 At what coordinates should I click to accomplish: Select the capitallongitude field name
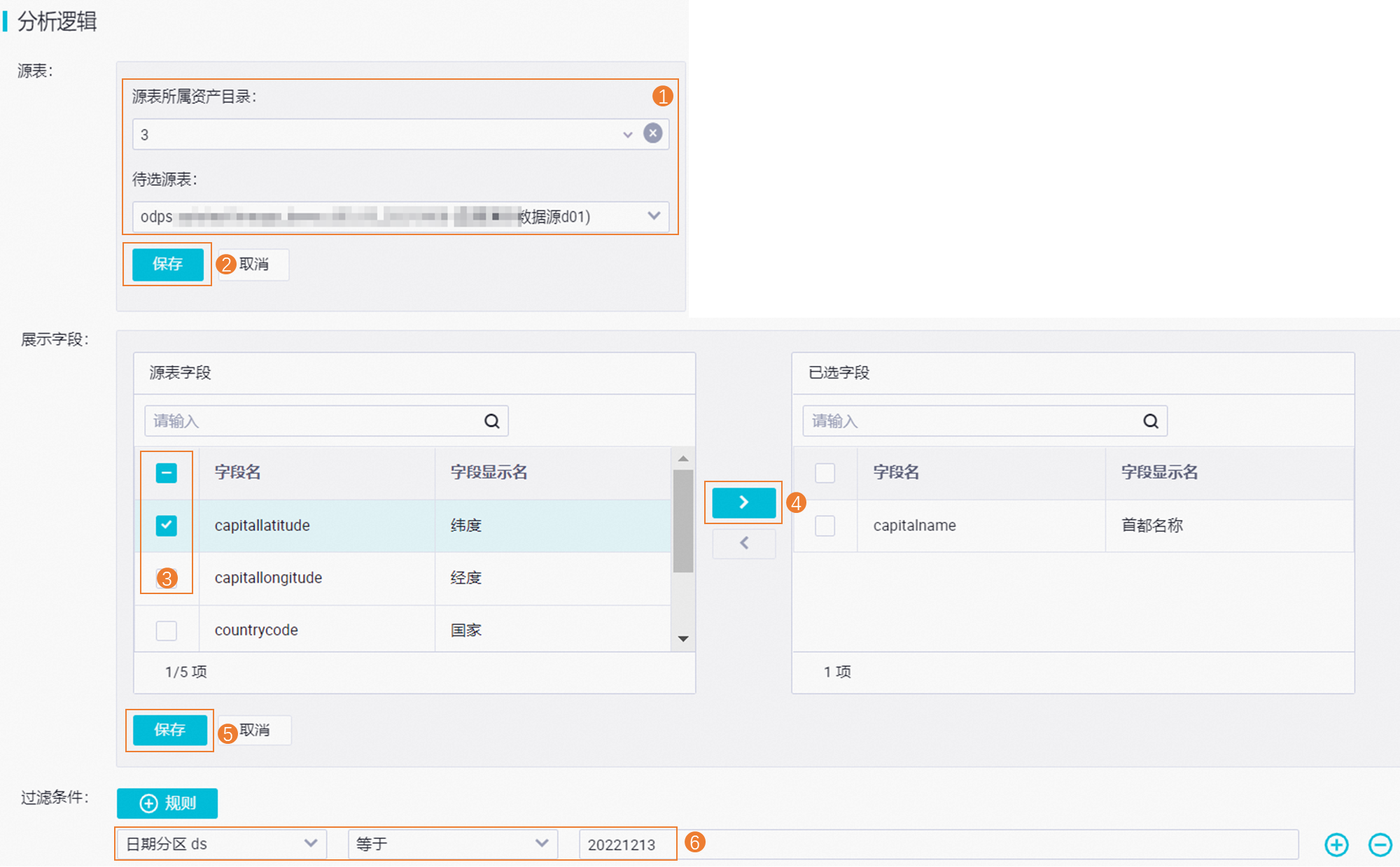coord(268,578)
